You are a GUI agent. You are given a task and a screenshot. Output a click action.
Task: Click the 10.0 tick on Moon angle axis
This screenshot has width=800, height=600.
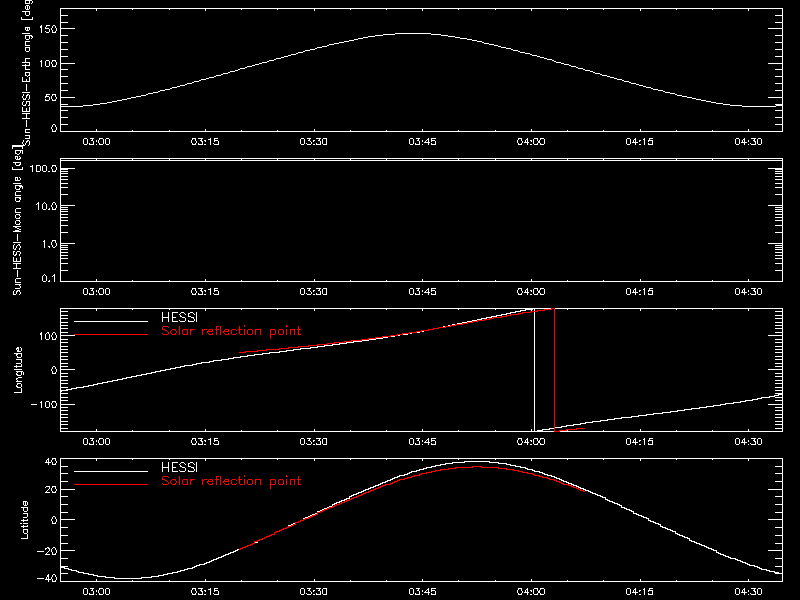tap(46, 206)
